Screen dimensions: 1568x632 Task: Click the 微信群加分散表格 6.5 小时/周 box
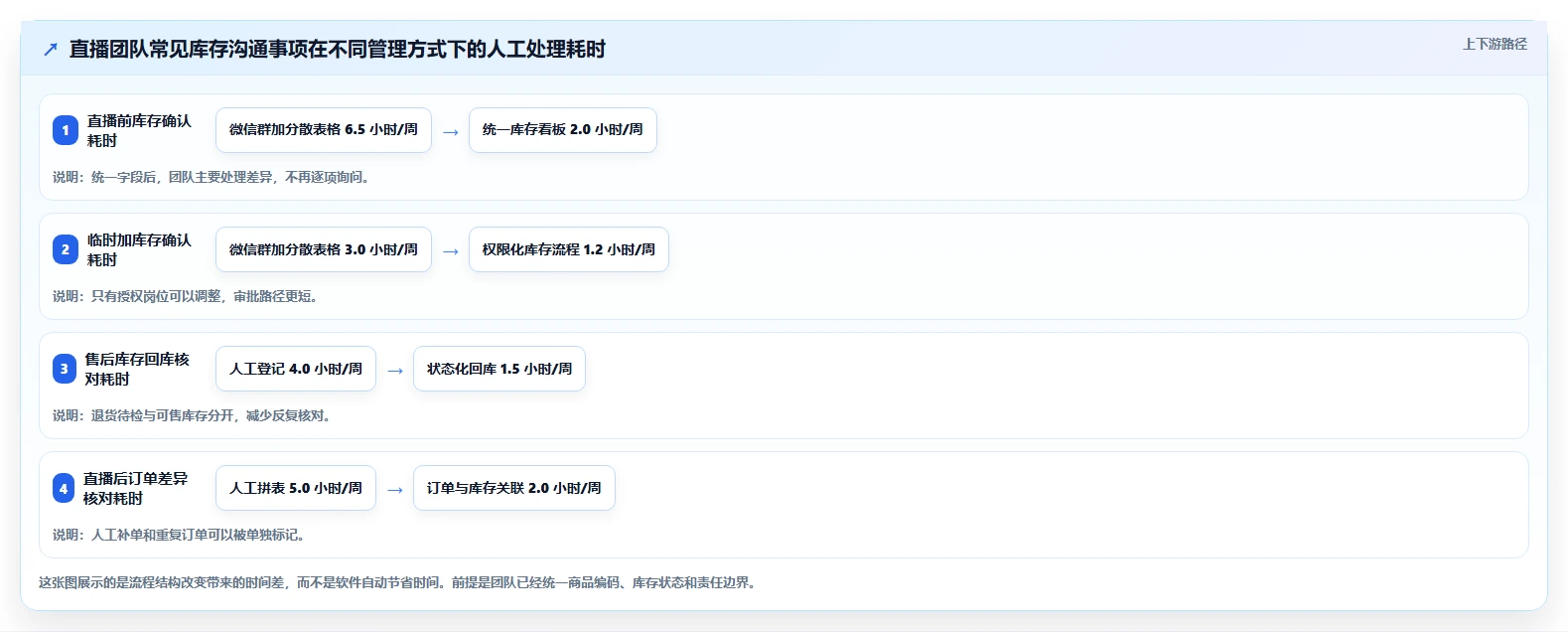pyautogui.click(x=324, y=130)
